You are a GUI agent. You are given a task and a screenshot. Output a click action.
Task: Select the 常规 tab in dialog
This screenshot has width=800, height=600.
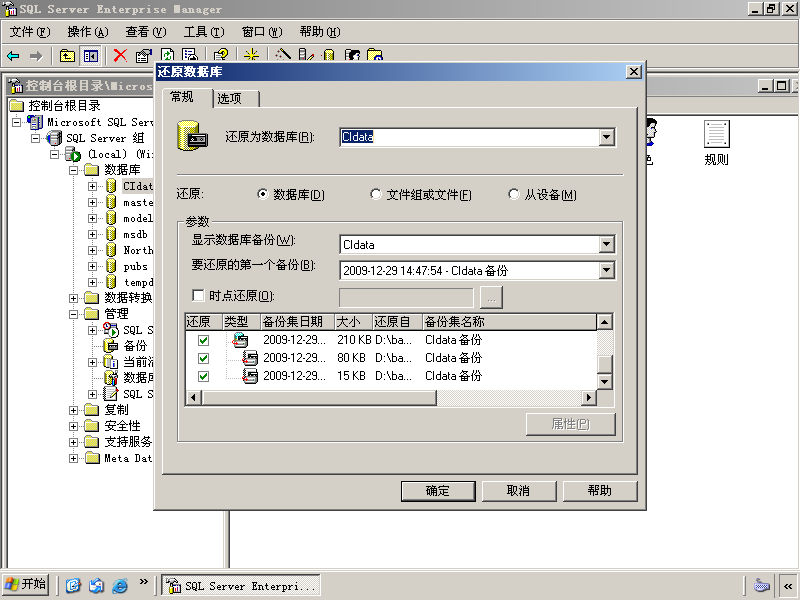(187, 97)
